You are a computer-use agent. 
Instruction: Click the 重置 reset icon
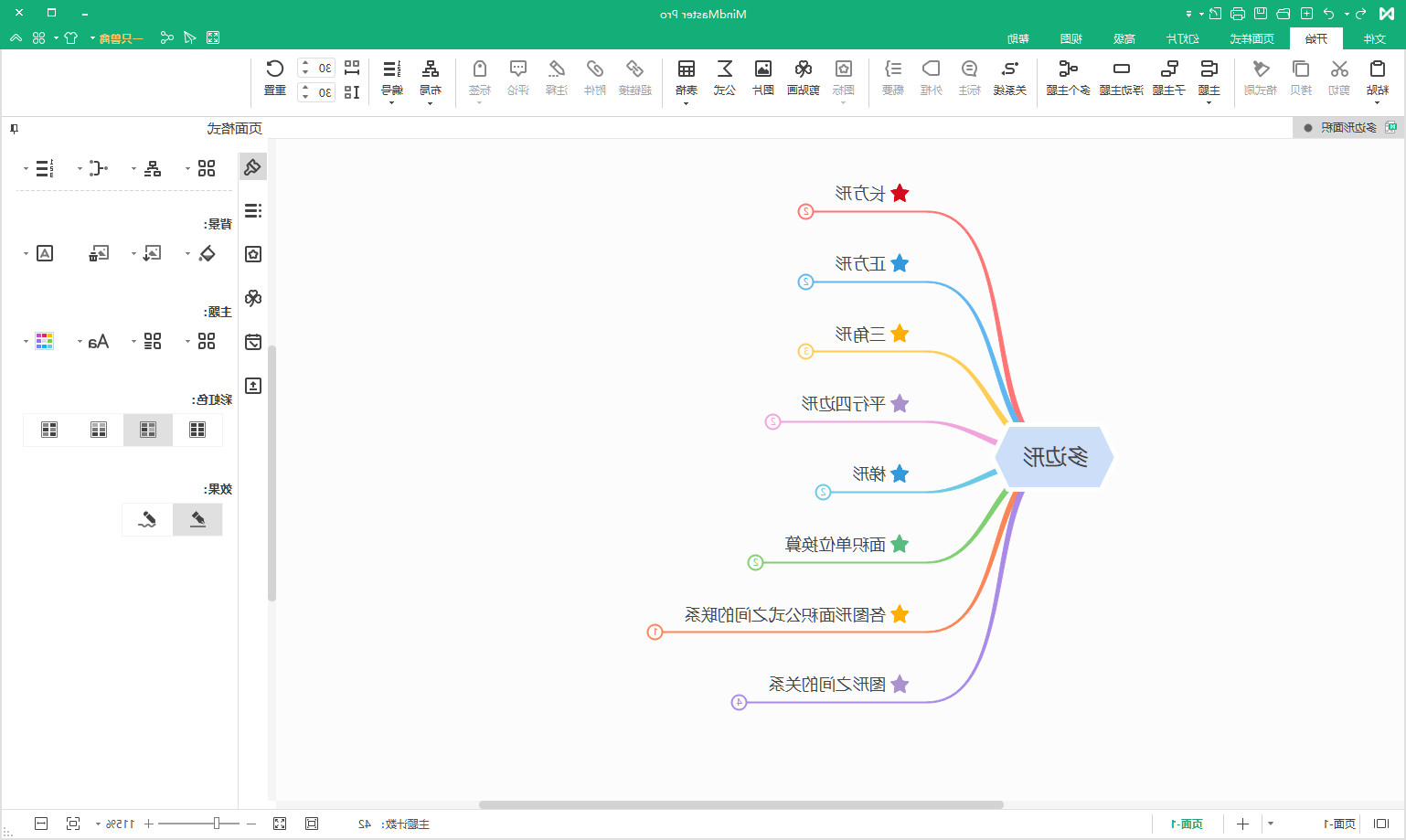(x=275, y=69)
